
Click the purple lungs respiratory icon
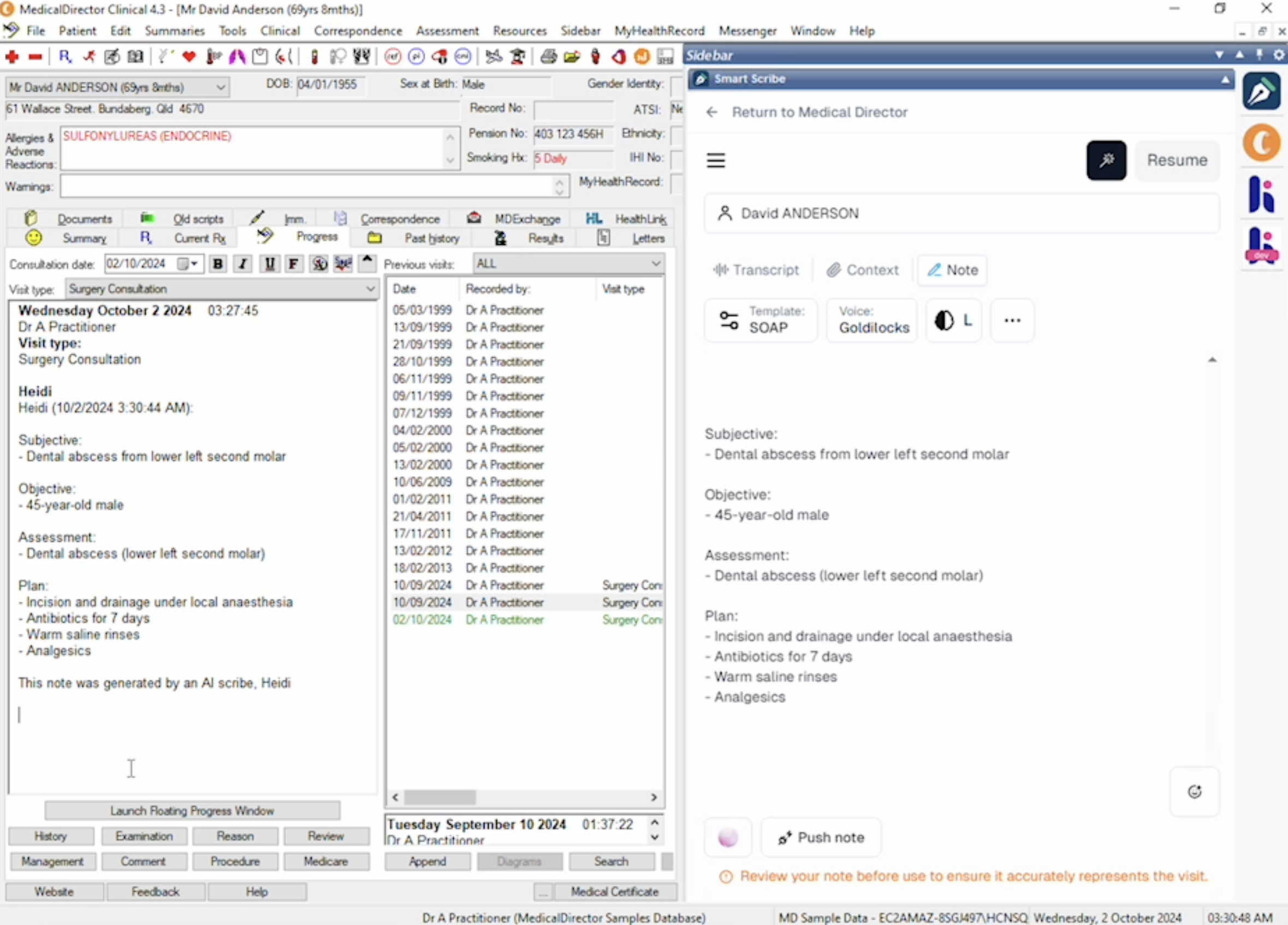[x=237, y=57]
